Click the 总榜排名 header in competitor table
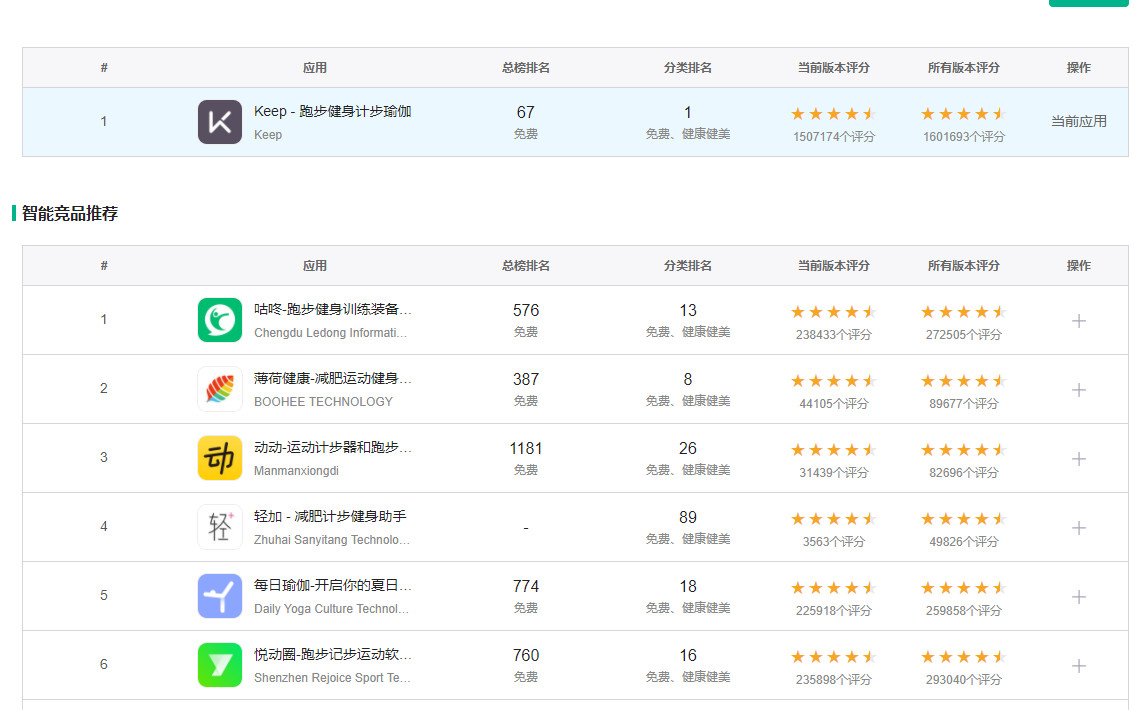 pos(526,266)
